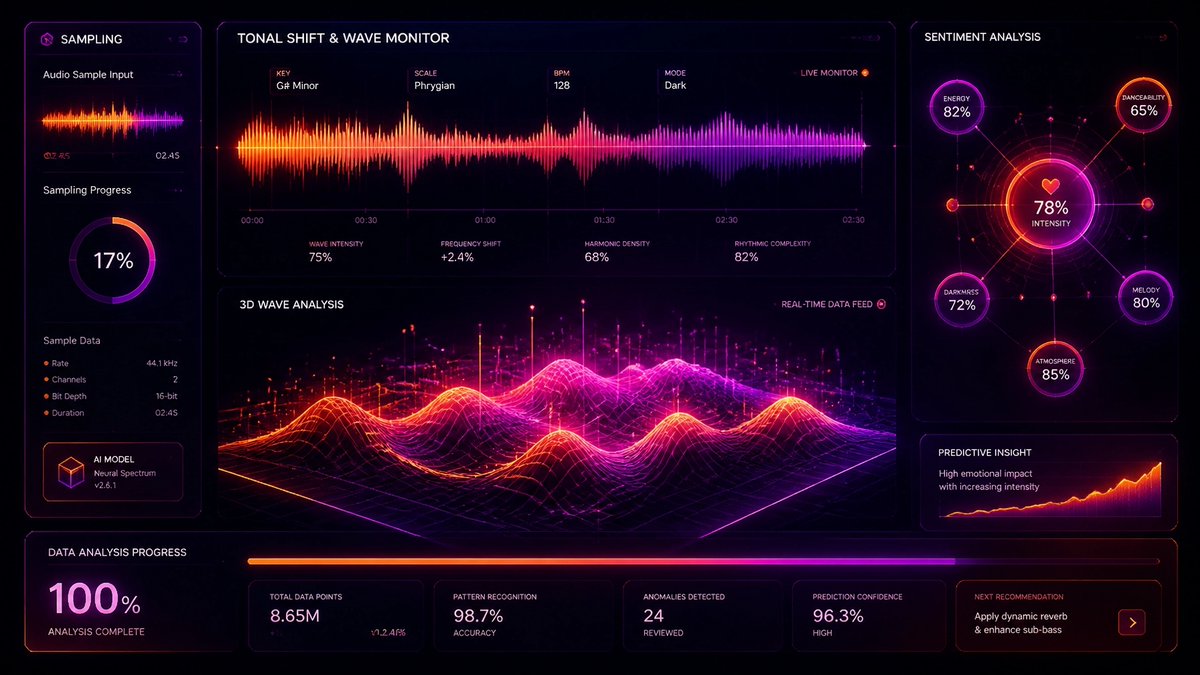
Task: Click the 01:30 timeline marker
Action: coord(604,220)
